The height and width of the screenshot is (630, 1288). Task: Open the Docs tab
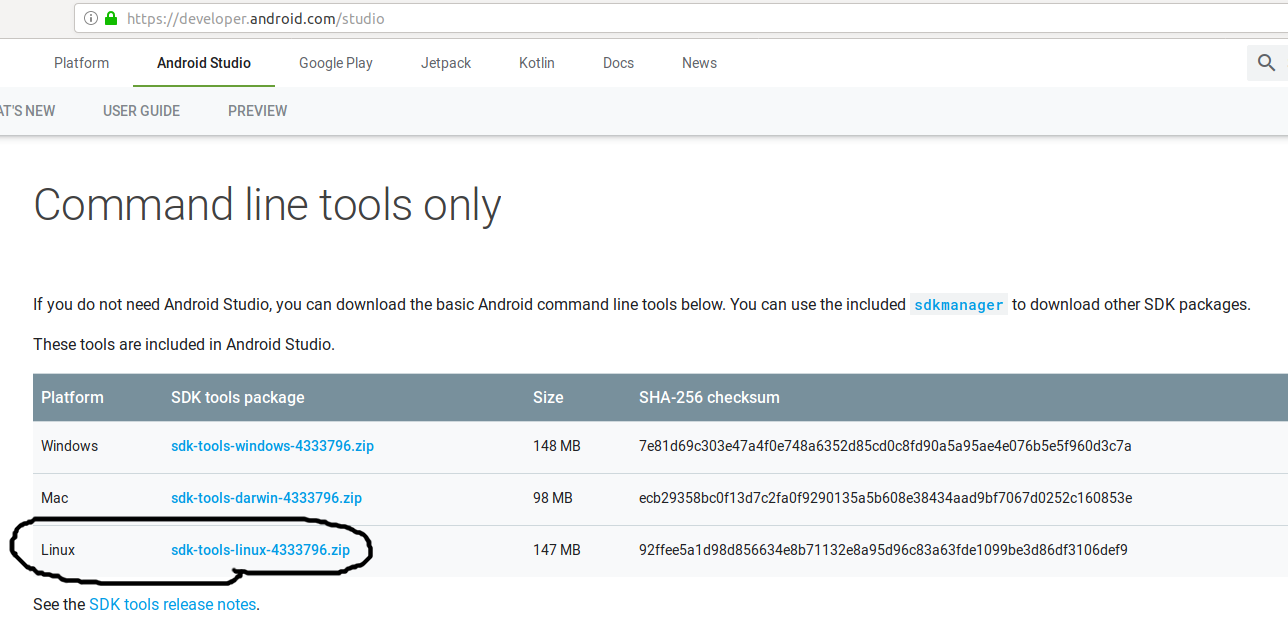[618, 63]
